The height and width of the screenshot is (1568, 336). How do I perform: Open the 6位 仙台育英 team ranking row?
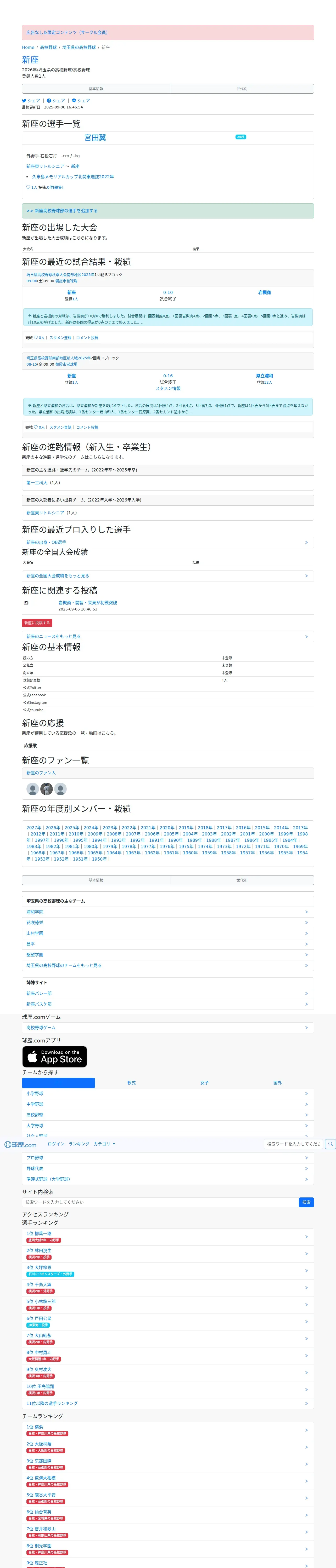click(168, 1515)
